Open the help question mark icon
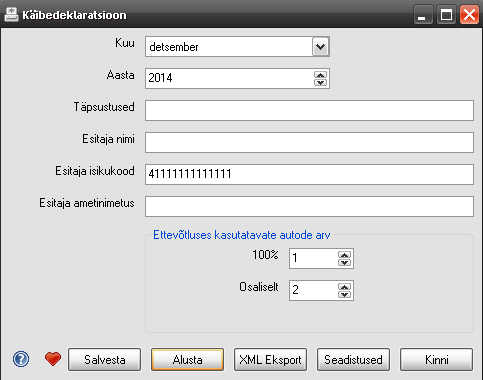Viewport: 483px width, 380px height. pos(21,359)
